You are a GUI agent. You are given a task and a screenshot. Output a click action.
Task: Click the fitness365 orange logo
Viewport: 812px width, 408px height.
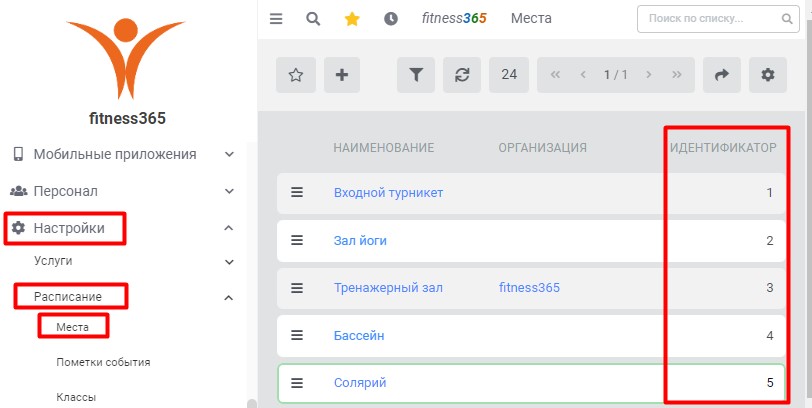tap(125, 59)
